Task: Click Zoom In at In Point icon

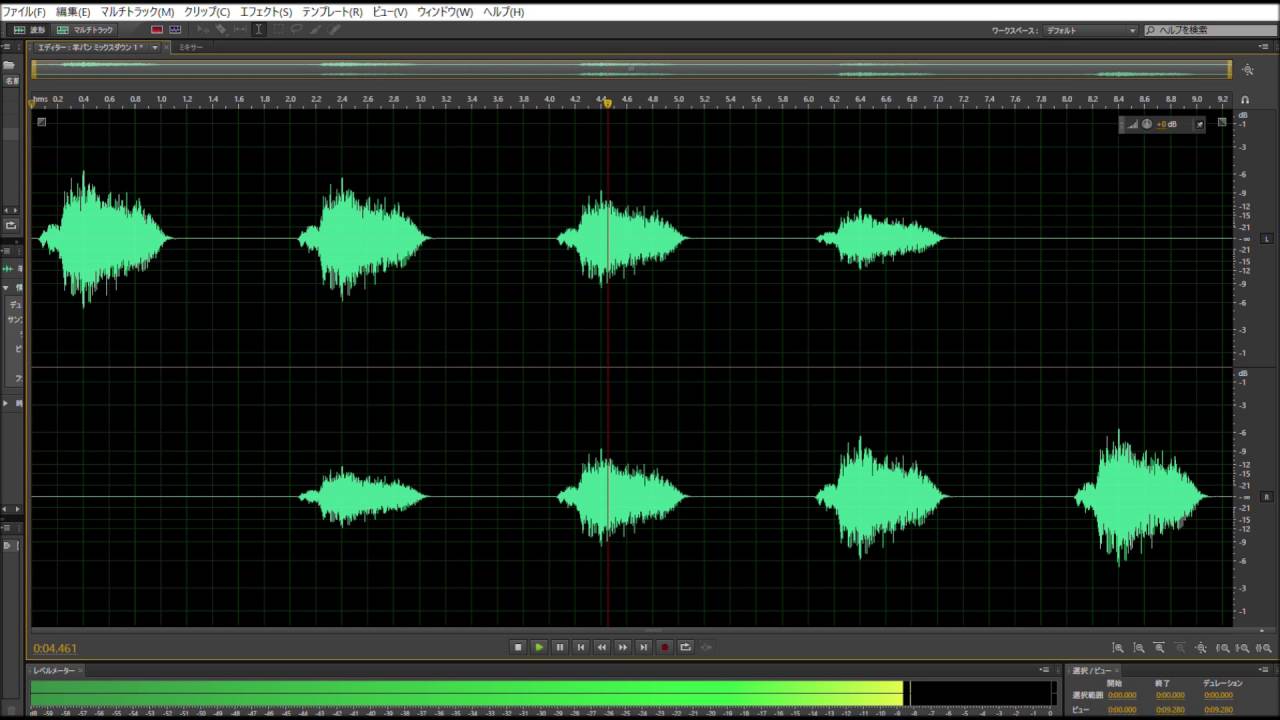Action: coord(1223,648)
